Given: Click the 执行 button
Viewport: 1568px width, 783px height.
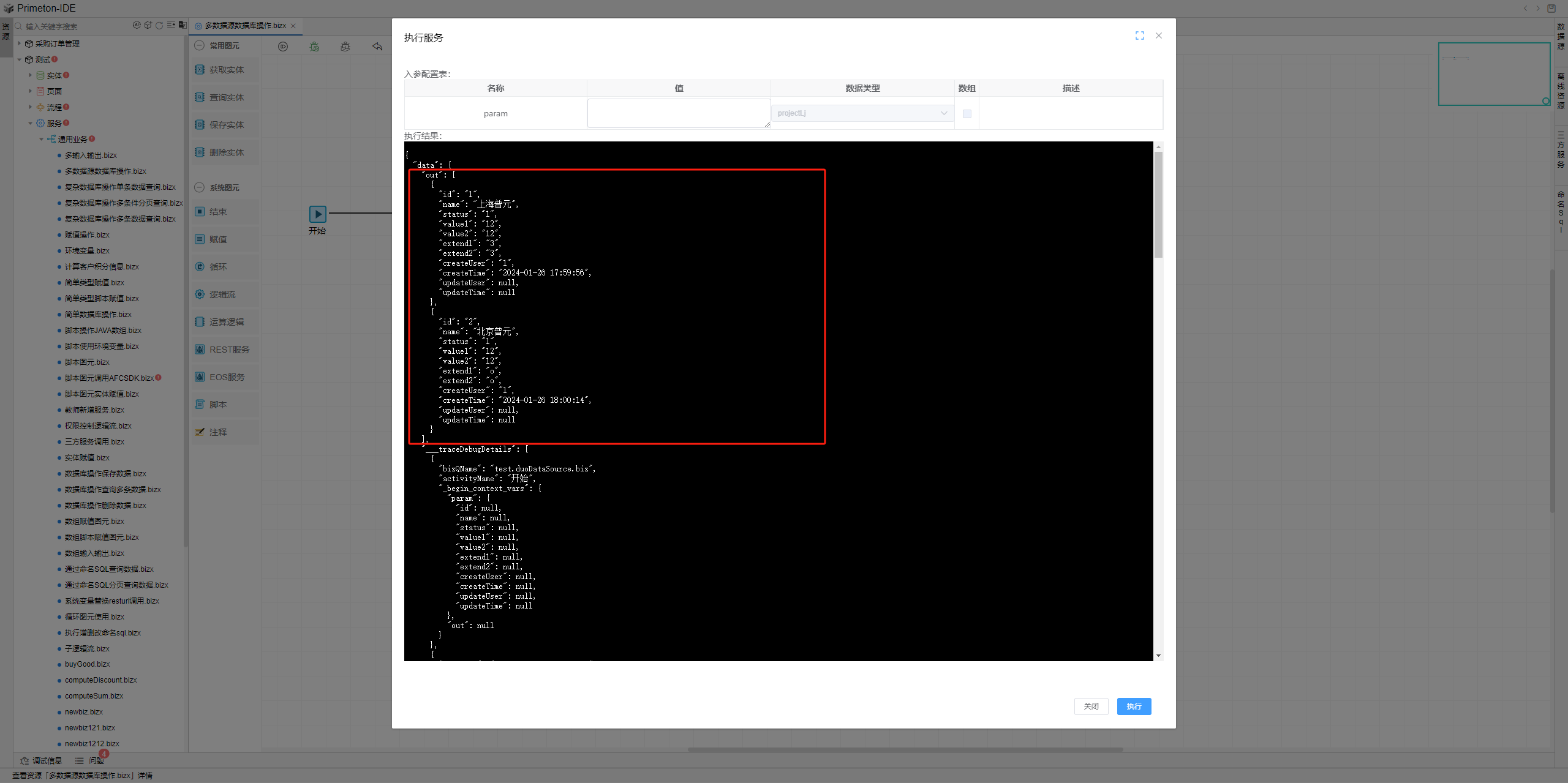Looking at the screenshot, I should [1133, 706].
